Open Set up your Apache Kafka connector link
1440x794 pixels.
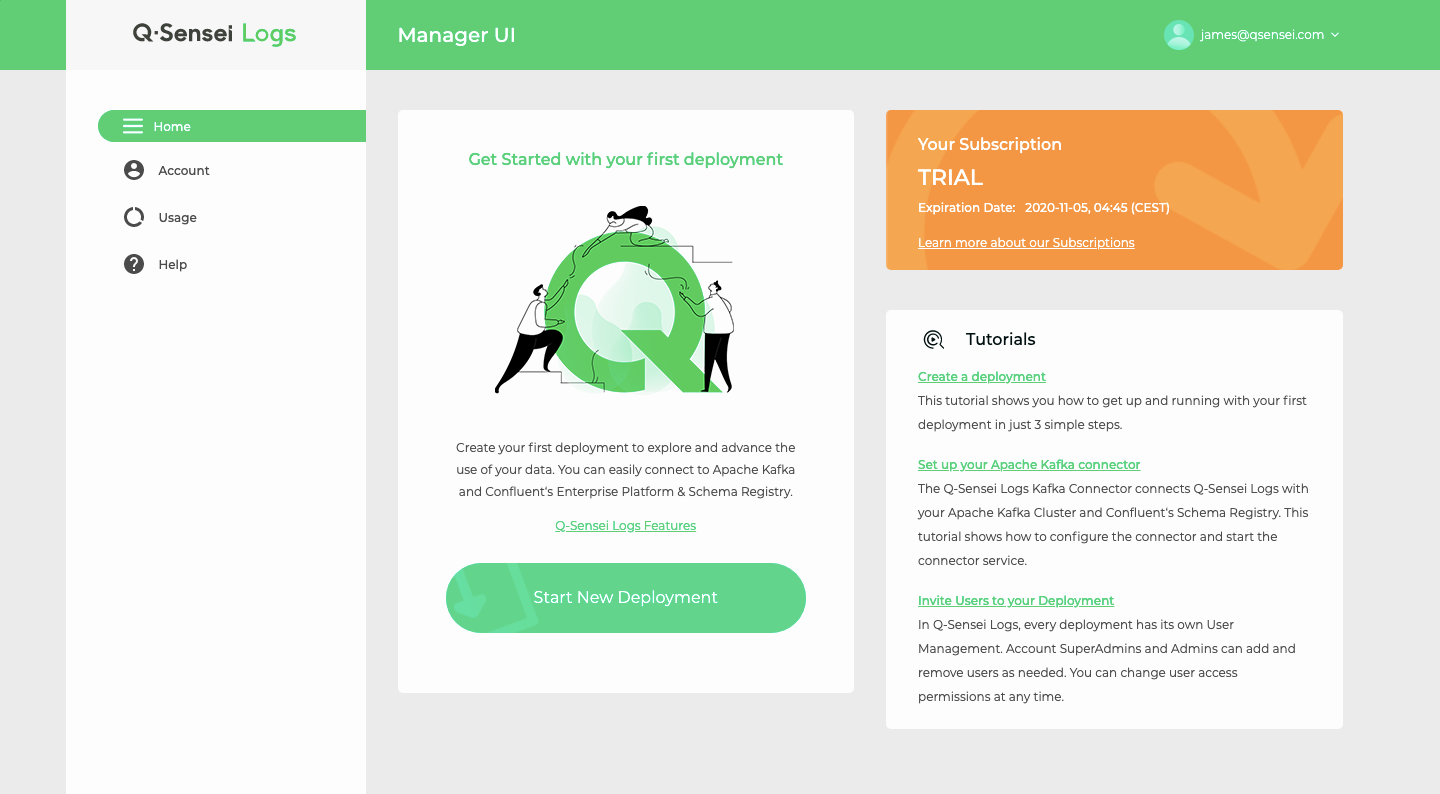click(x=1029, y=465)
